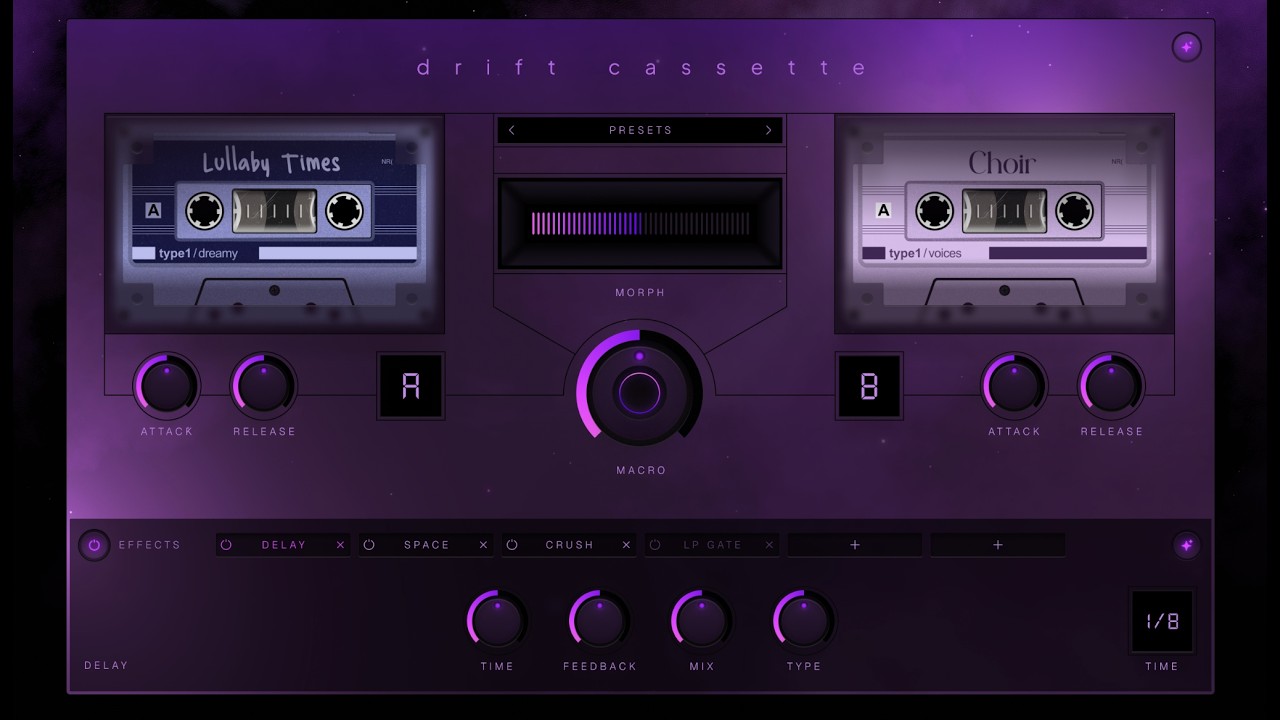Click the Choir cassette
The height and width of the screenshot is (720, 1280).
point(1005,223)
